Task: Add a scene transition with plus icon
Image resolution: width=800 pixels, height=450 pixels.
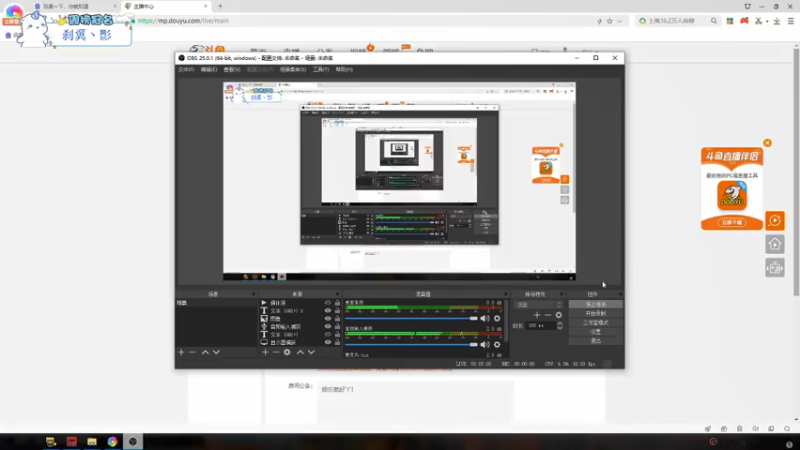Action: pyautogui.click(x=537, y=315)
